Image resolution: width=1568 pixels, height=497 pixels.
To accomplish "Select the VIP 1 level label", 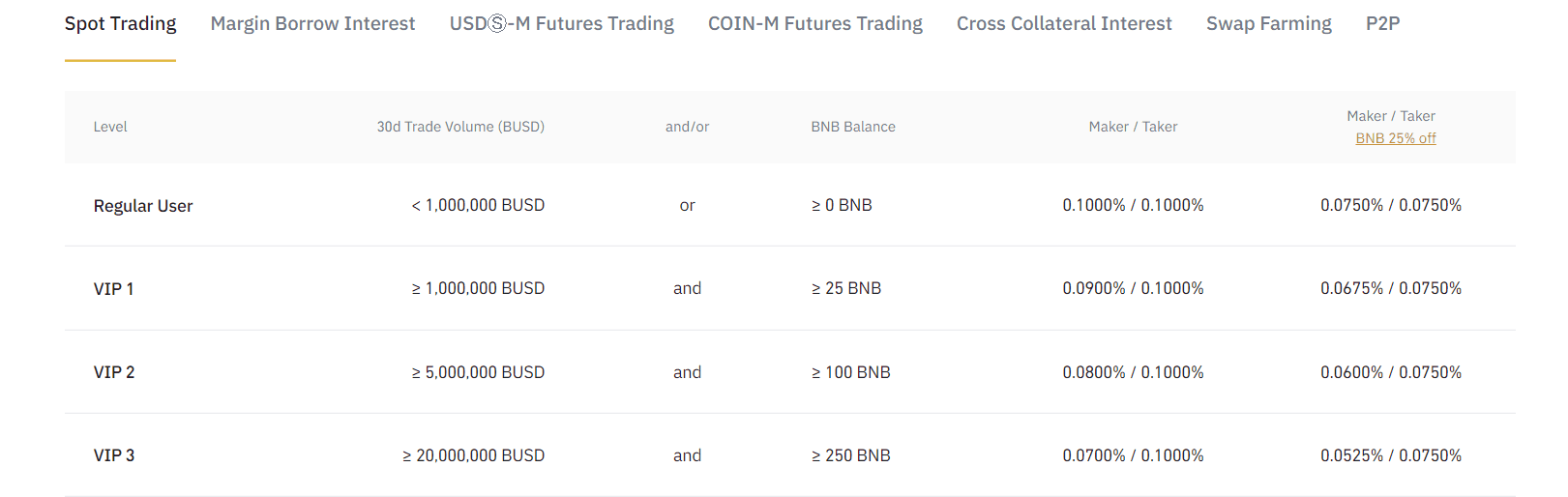I will tap(113, 289).
